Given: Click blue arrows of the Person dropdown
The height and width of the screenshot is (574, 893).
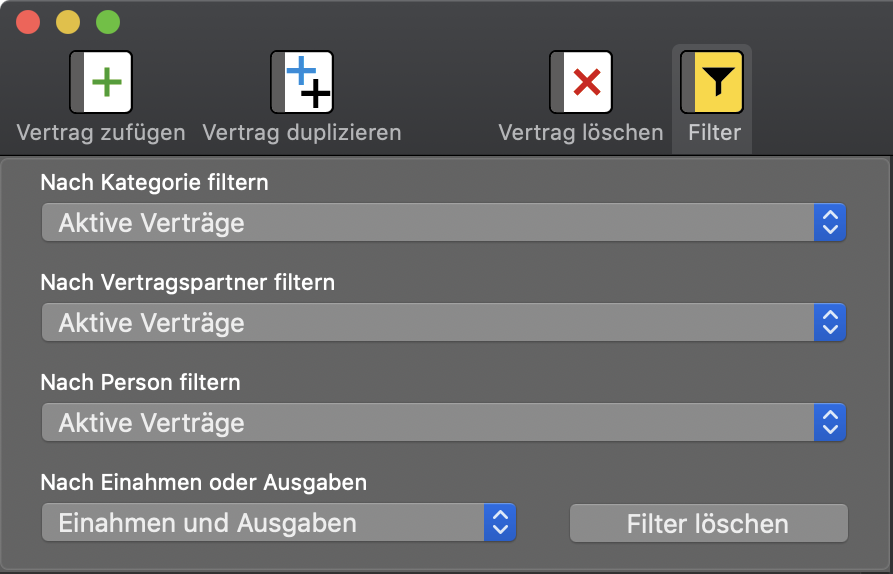Looking at the screenshot, I should tap(830, 422).
